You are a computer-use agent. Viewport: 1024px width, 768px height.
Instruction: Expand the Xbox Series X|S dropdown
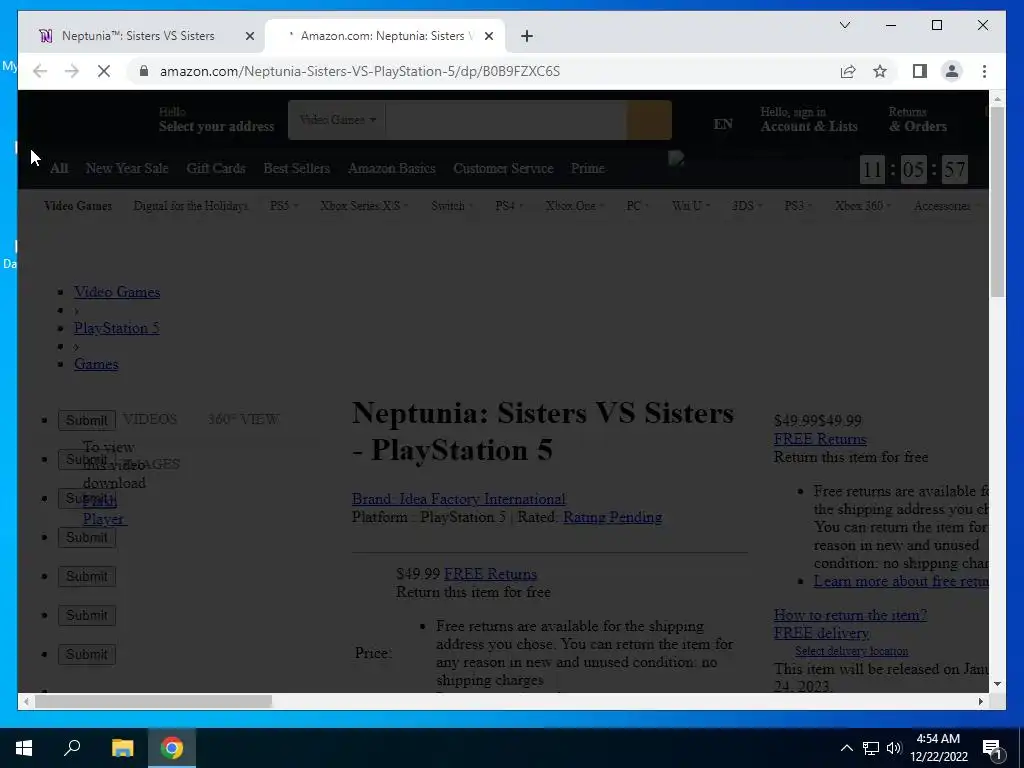point(364,206)
